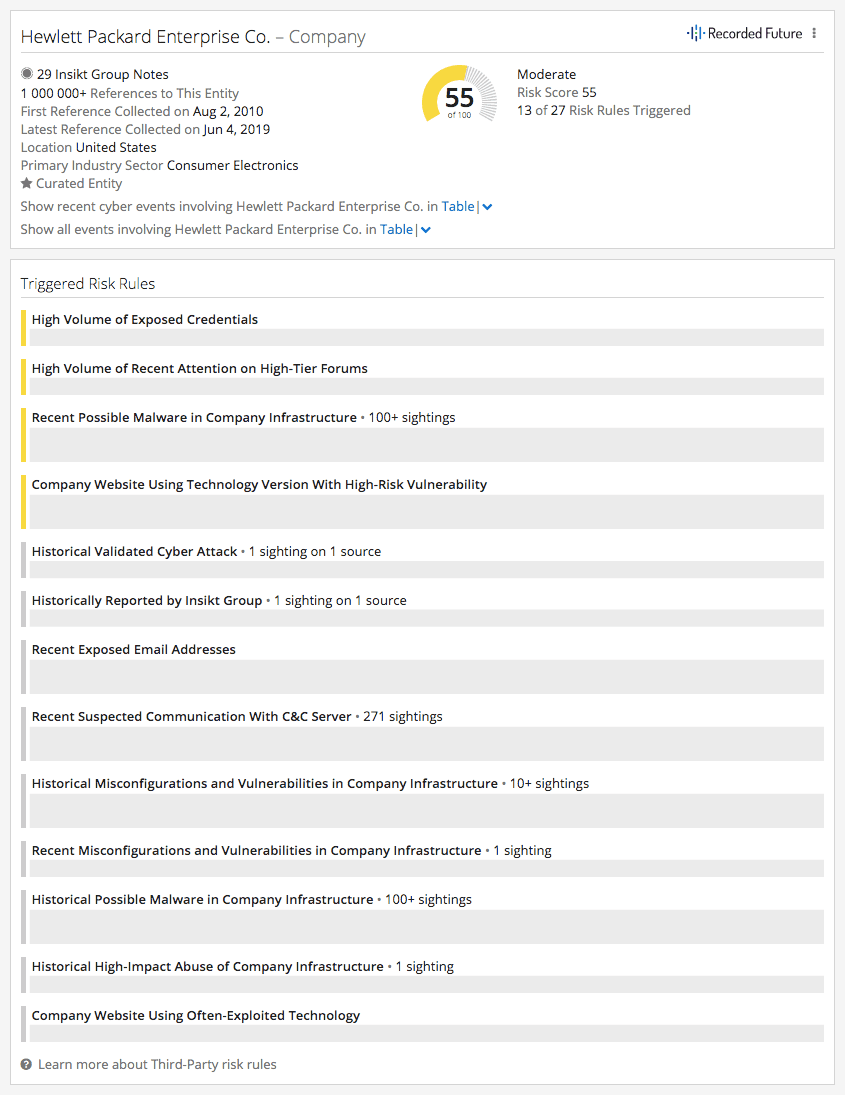Open all events in Table link
Viewport: 845px width, 1095px height.
coord(396,230)
